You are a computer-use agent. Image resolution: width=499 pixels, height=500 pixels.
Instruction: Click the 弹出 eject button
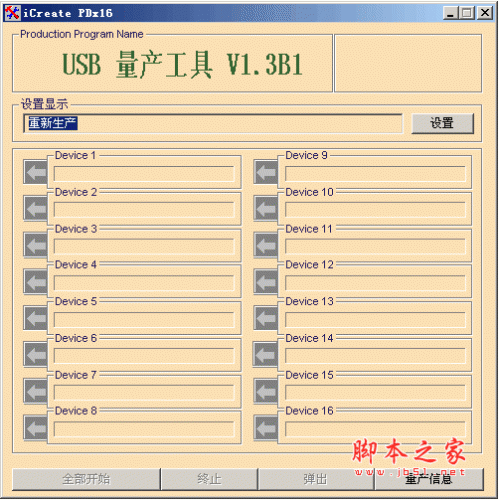click(315, 479)
